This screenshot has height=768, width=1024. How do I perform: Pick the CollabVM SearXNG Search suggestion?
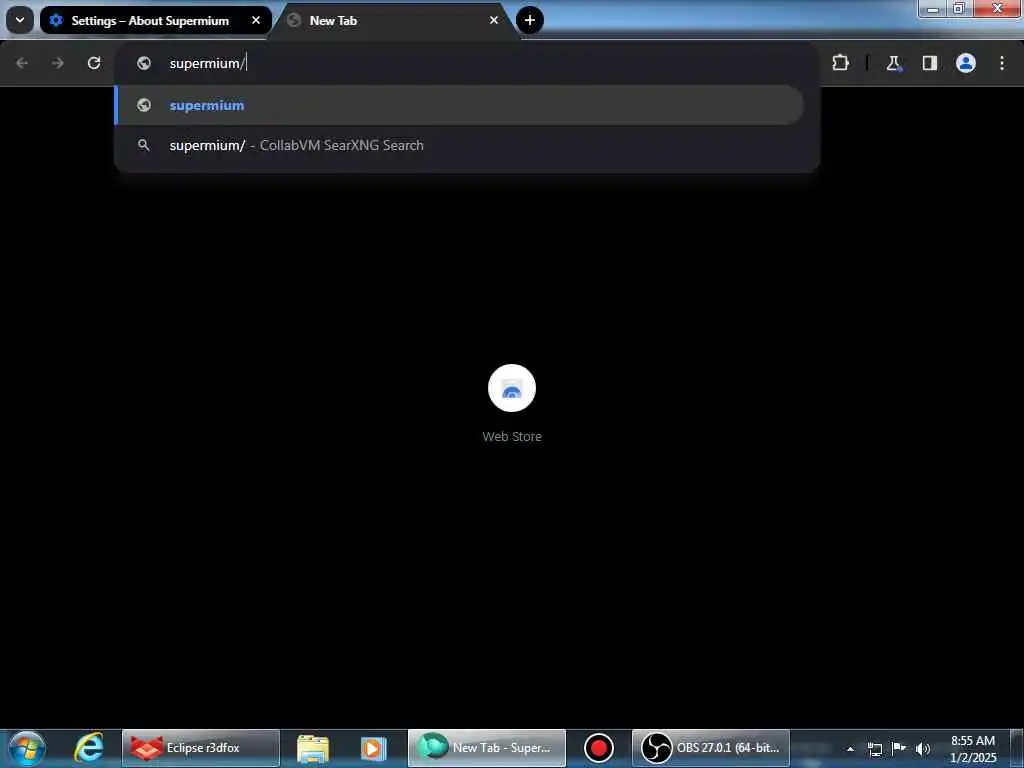click(460, 145)
